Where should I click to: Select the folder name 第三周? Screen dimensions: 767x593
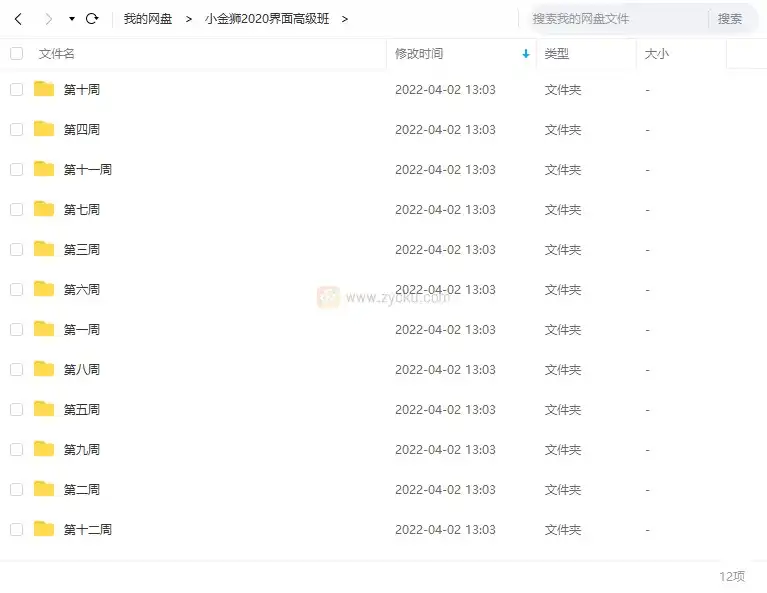tap(82, 250)
